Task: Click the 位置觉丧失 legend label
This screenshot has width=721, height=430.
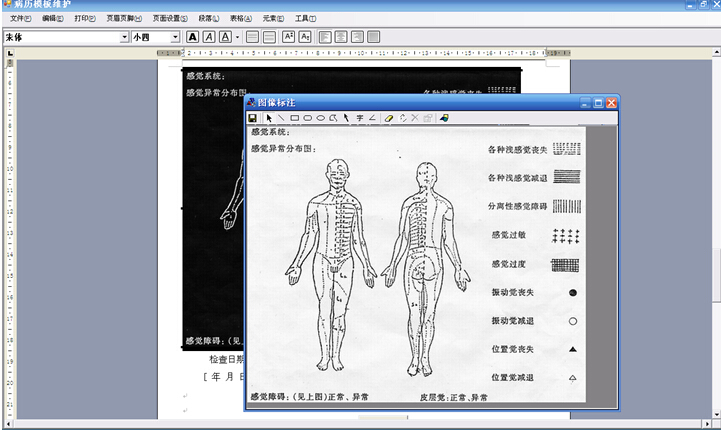Action: coord(513,349)
